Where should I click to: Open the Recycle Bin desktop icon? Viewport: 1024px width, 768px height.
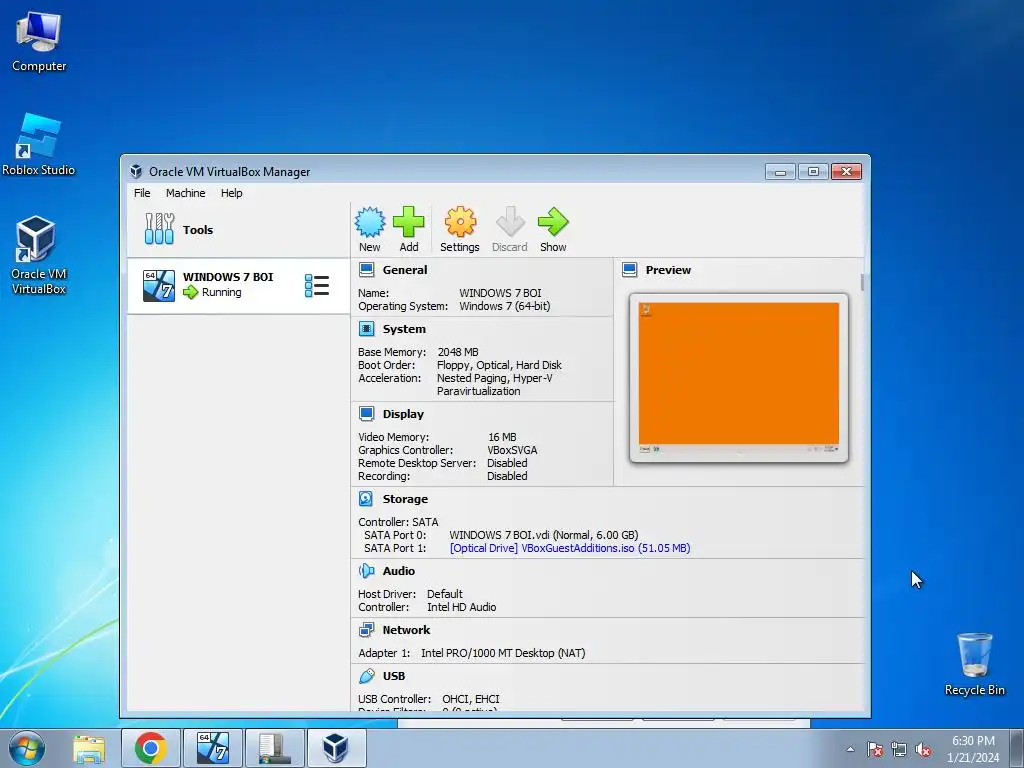click(x=974, y=664)
